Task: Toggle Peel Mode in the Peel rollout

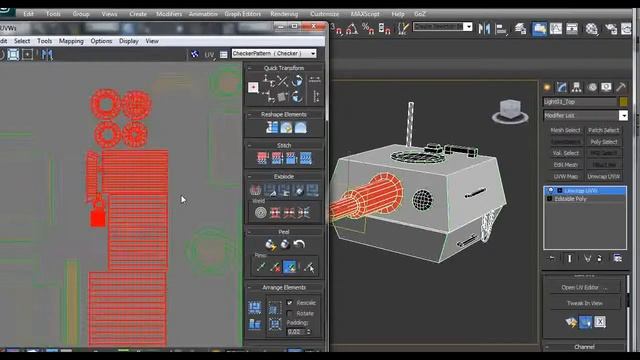Action: (x=285, y=244)
